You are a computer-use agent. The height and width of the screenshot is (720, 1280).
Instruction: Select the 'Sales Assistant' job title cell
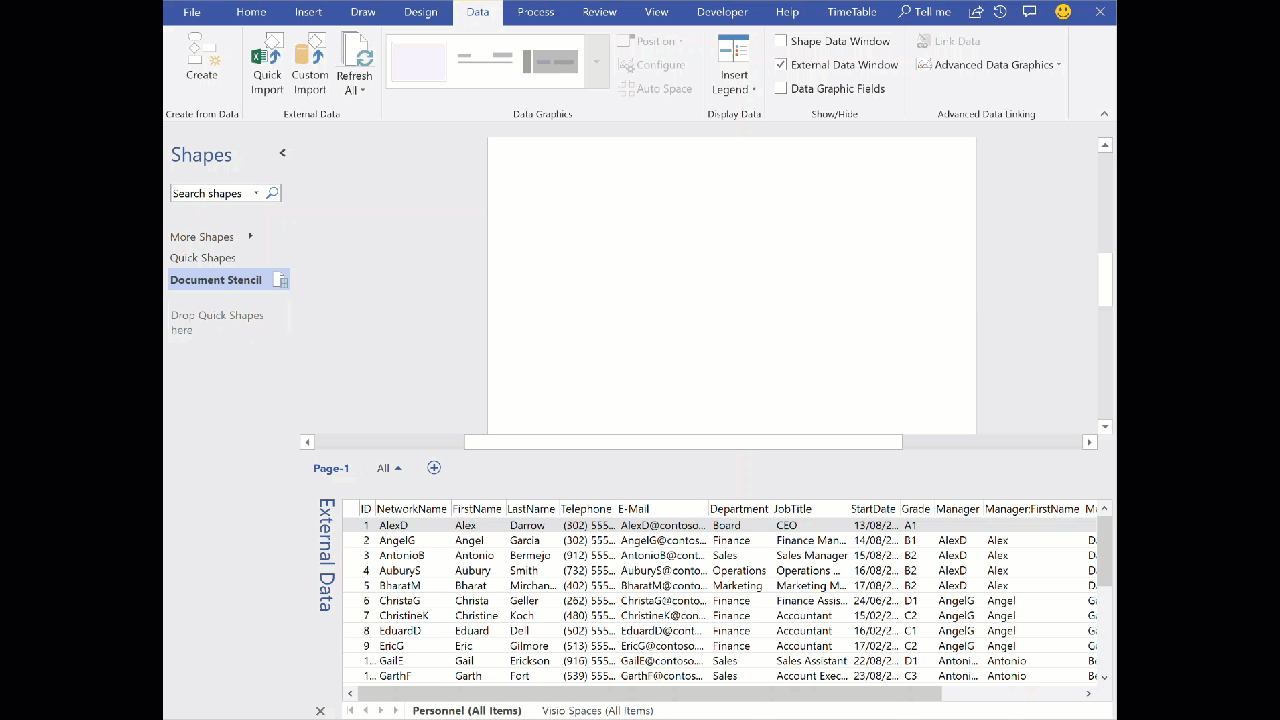(811, 661)
